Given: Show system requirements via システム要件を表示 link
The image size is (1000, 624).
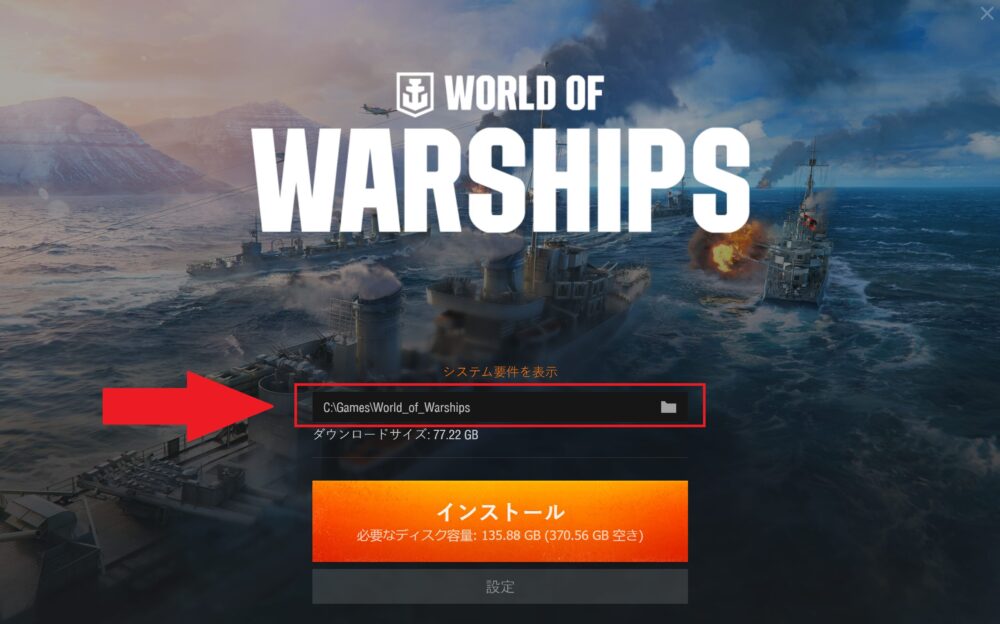Looking at the screenshot, I should [500, 371].
